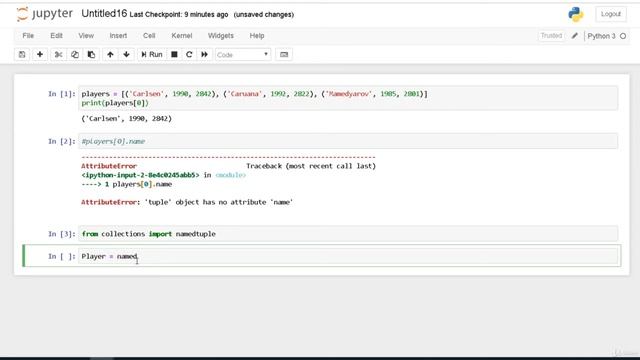Image resolution: width=640 pixels, height=360 pixels.
Task: Click the Python 3 kernel name
Action: [601, 36]
